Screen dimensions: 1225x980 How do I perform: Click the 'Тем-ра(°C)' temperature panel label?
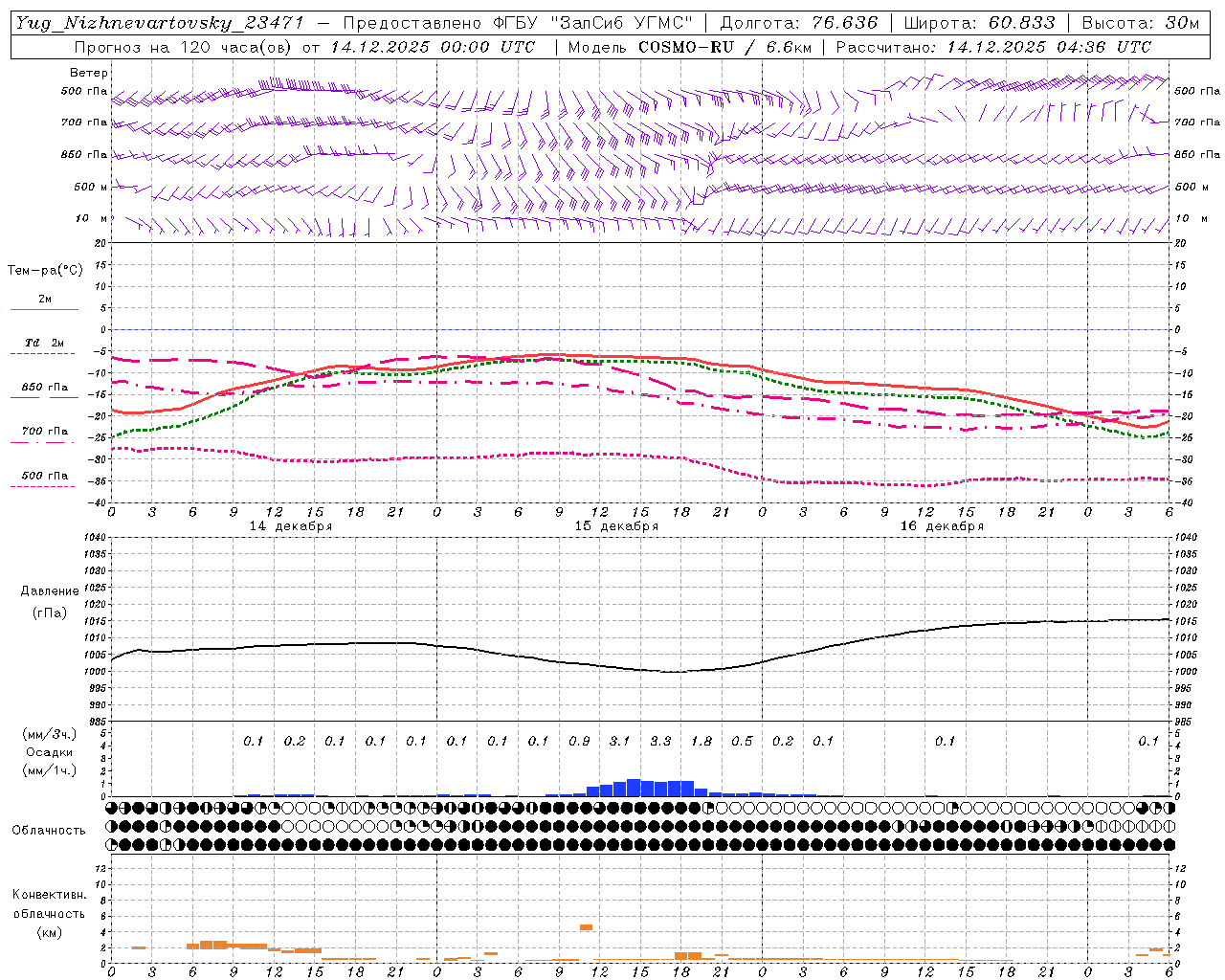[x=45, y=271]
